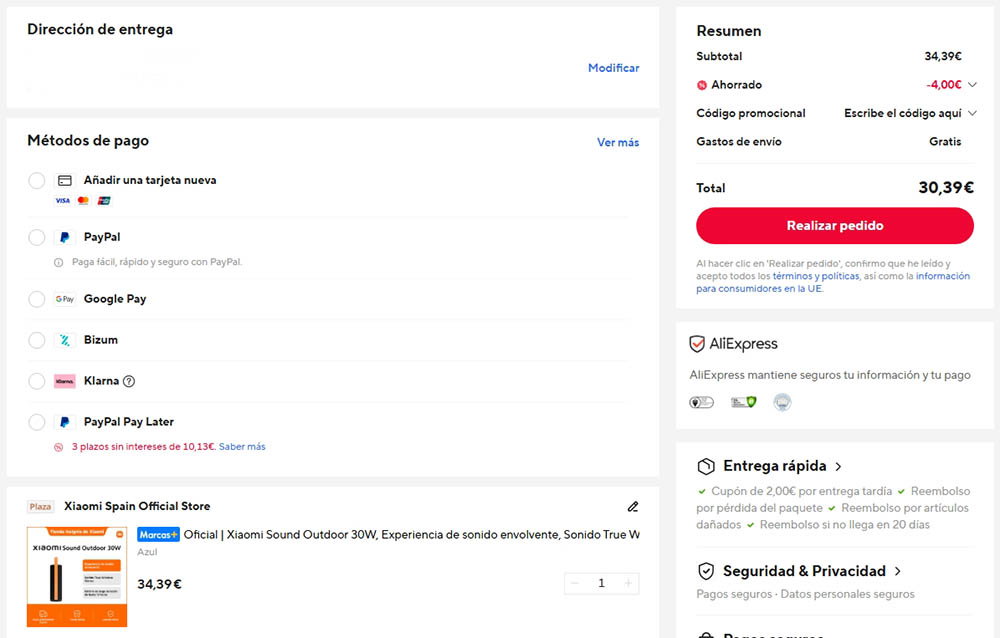Expand the Ahorrado savings details chevron
The image size is (1000, 638).
click(972, 84)
